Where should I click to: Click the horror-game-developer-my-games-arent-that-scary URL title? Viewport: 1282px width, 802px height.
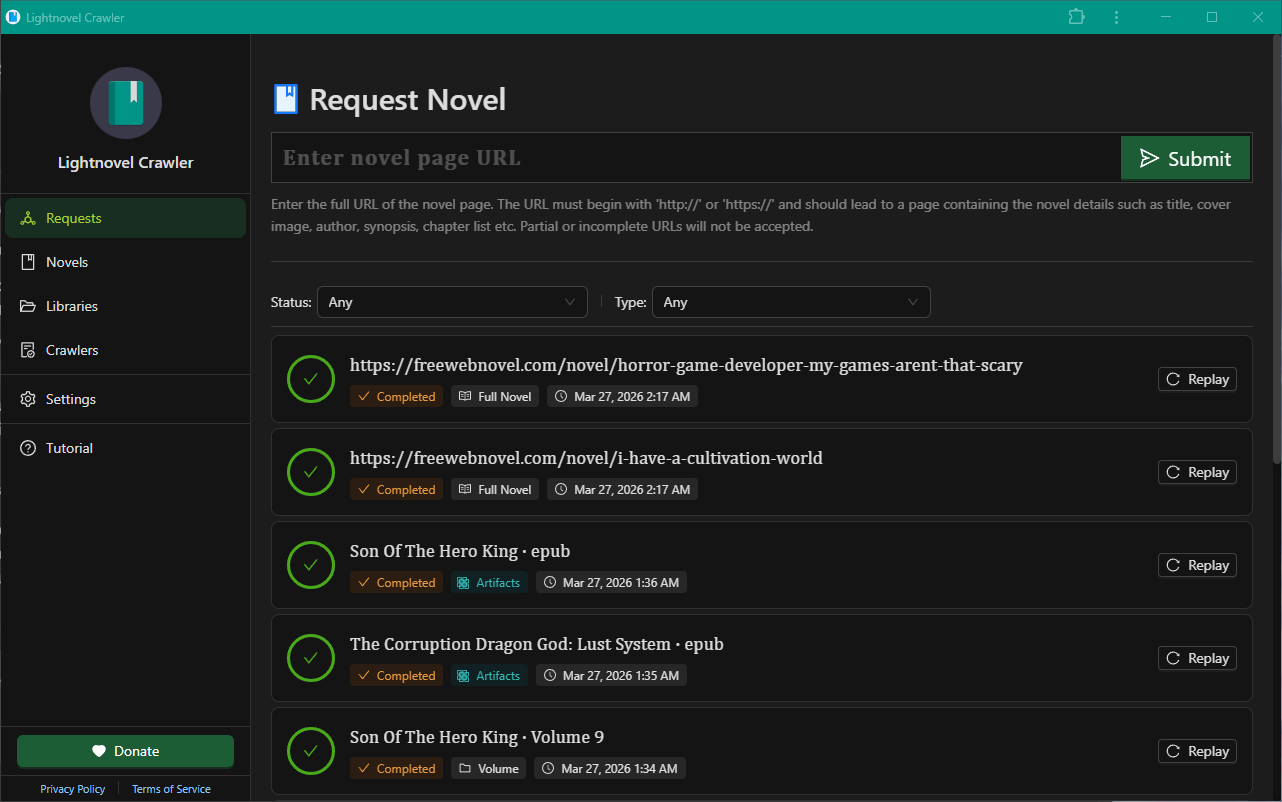pyautogui.click(x=686, y=365)
